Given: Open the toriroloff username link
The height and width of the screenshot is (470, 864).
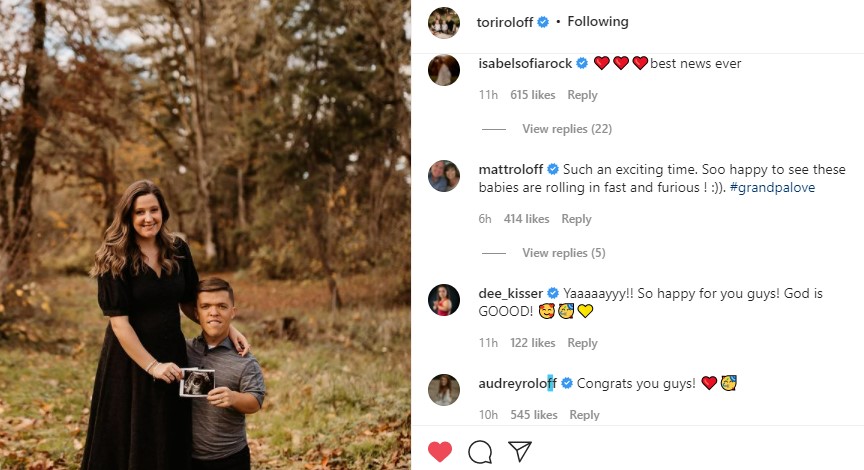Looking at the screenshot, I should point(504,22).
